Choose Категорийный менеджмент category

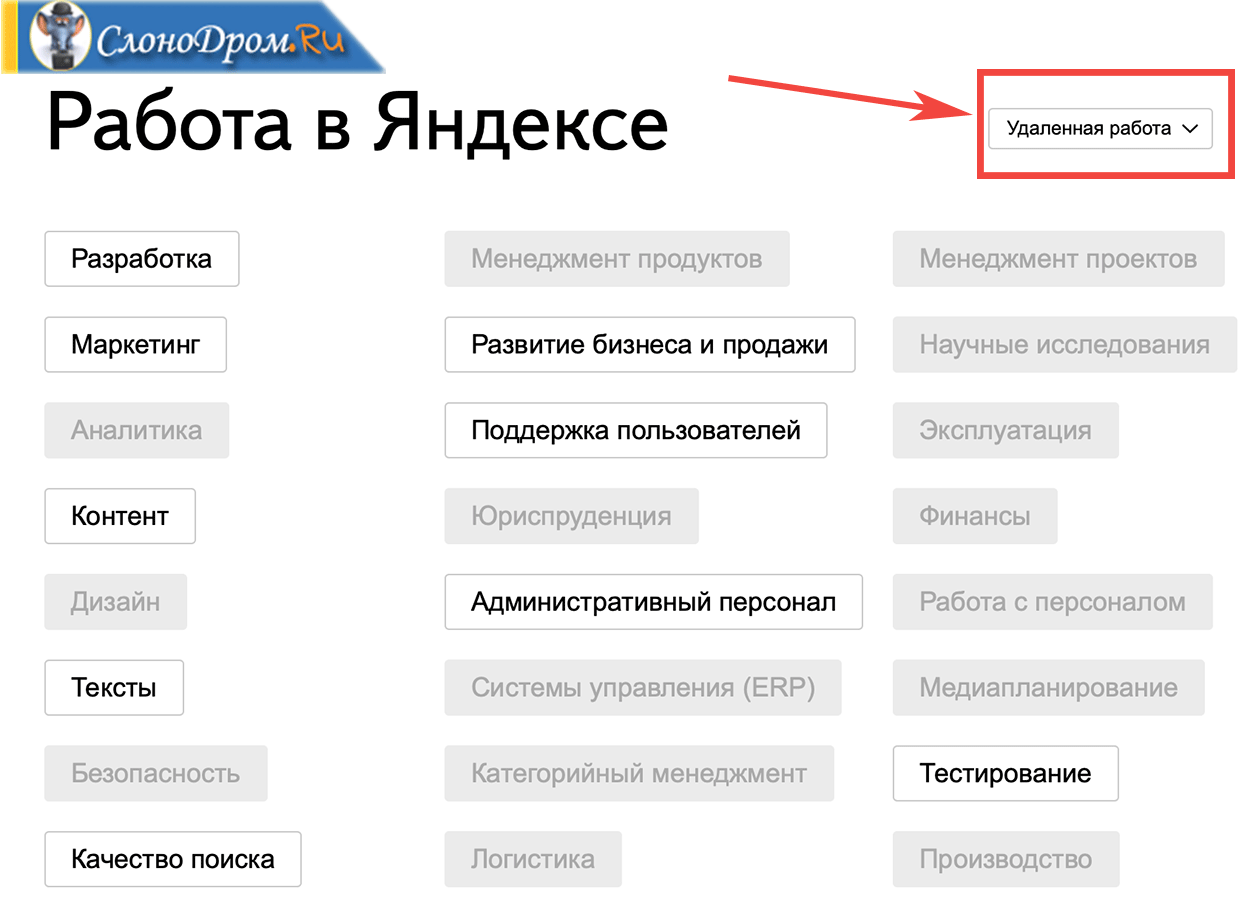[x=639, y=774]
